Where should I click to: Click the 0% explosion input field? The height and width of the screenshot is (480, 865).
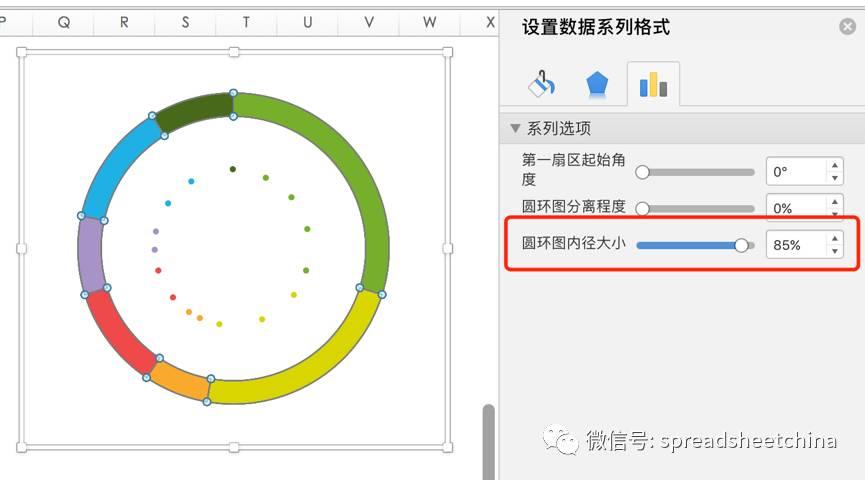click(x=796, y=207)
